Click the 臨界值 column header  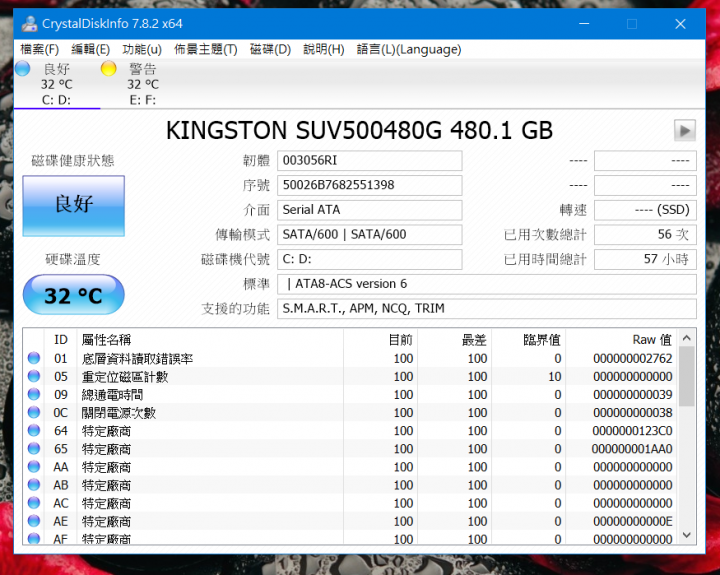tap(529, 340)
